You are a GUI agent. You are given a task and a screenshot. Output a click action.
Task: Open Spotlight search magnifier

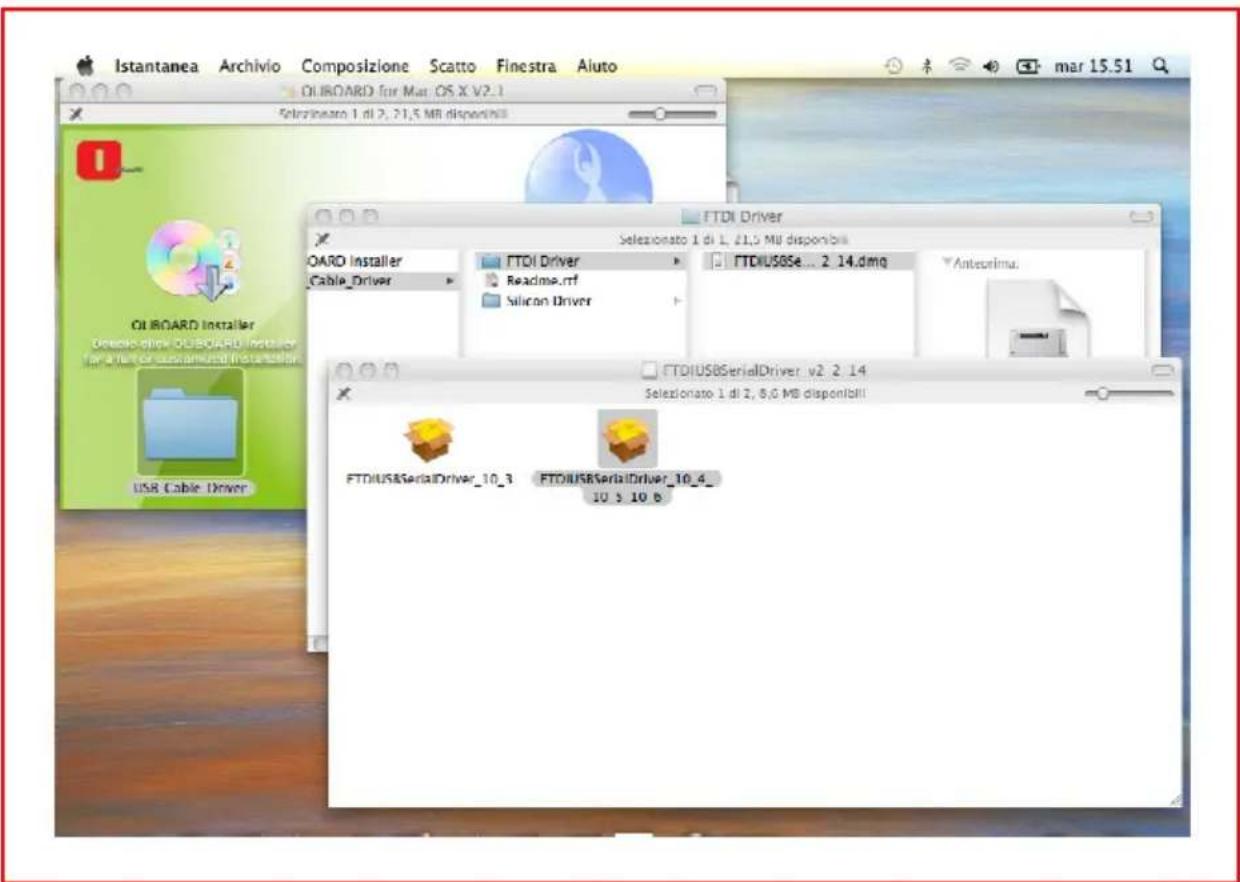tap(1160, 66)
